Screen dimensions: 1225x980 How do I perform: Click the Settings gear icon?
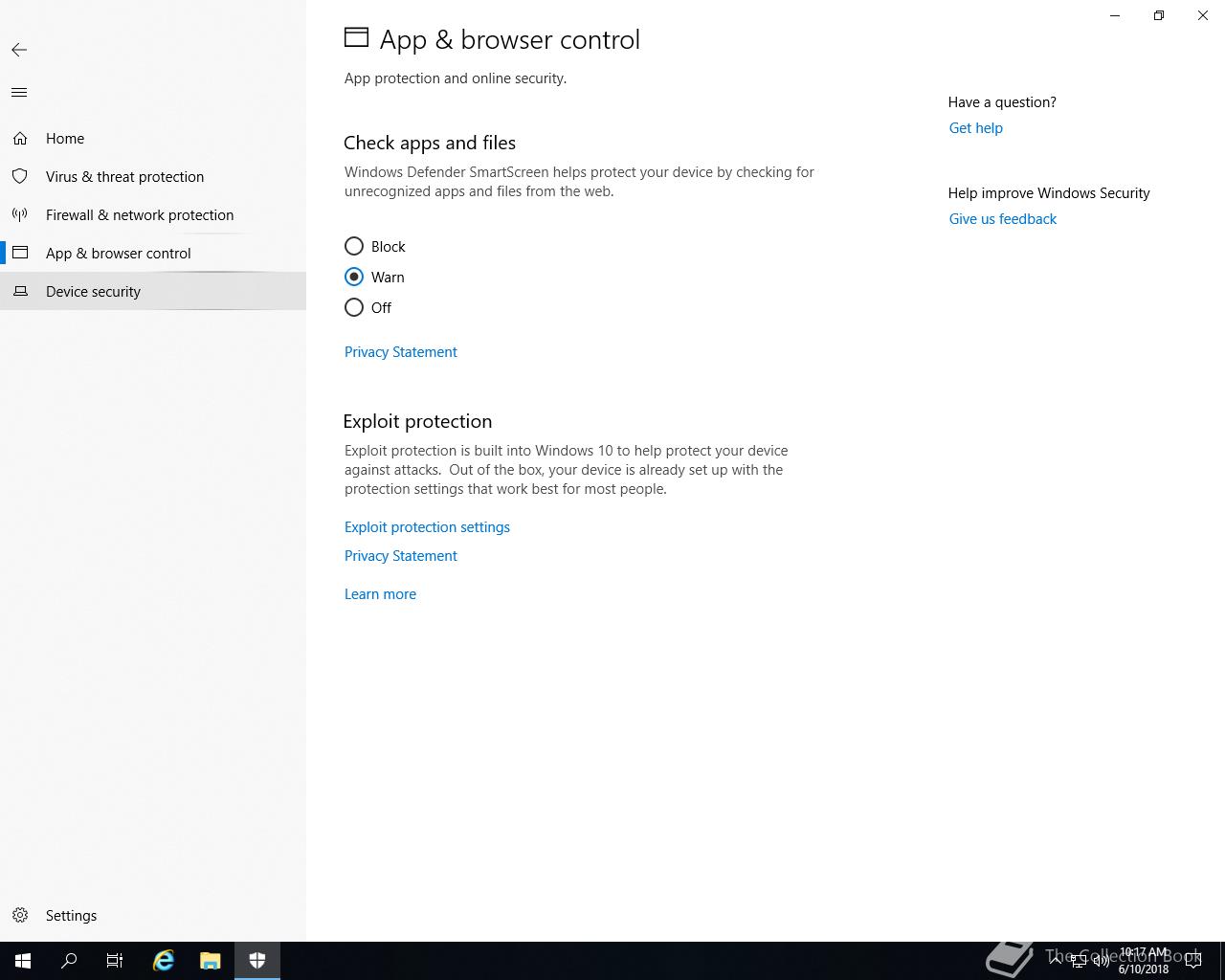click(20, 916)
